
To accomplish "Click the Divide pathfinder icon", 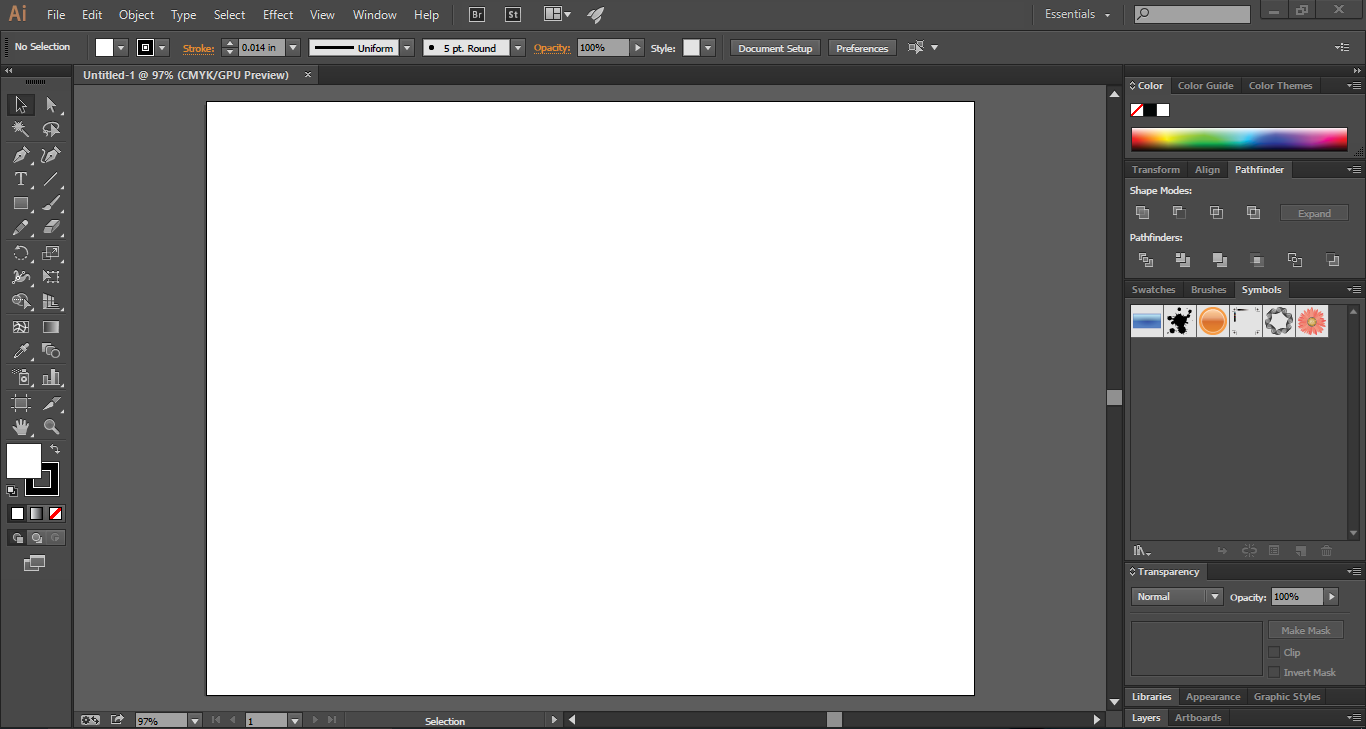I will (1146, 260).
